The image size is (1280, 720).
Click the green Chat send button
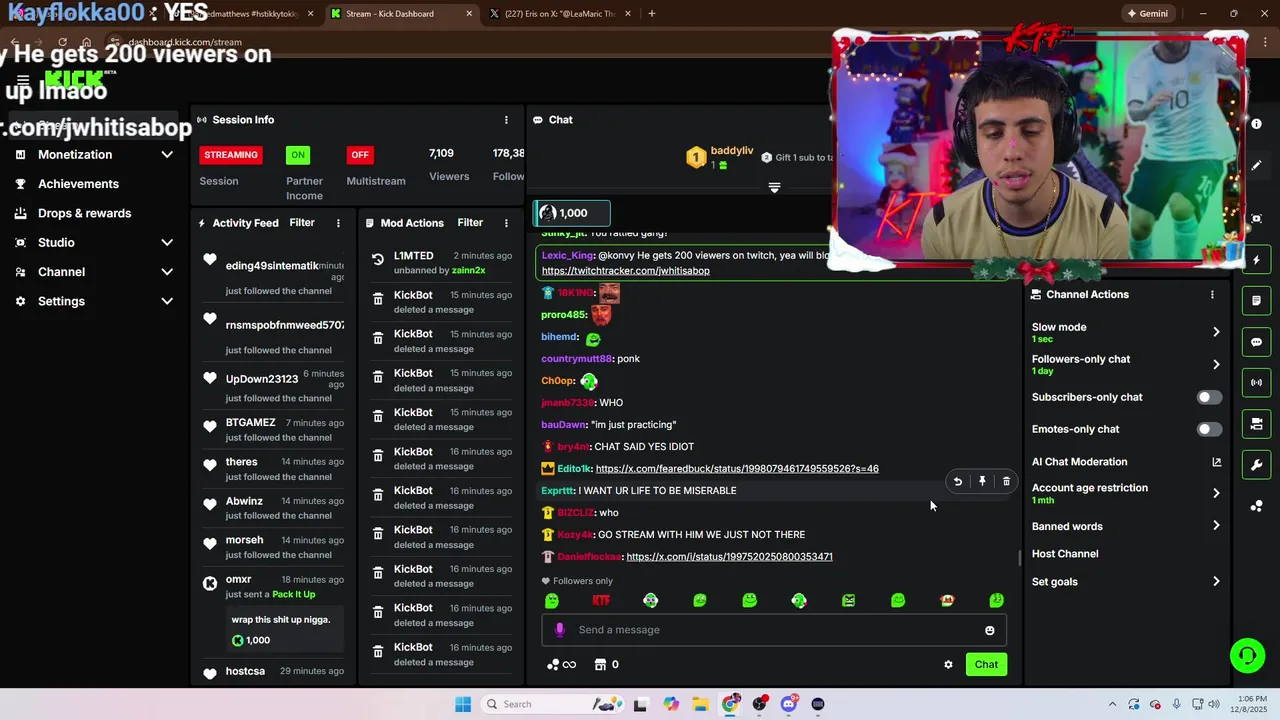(986, 665)
